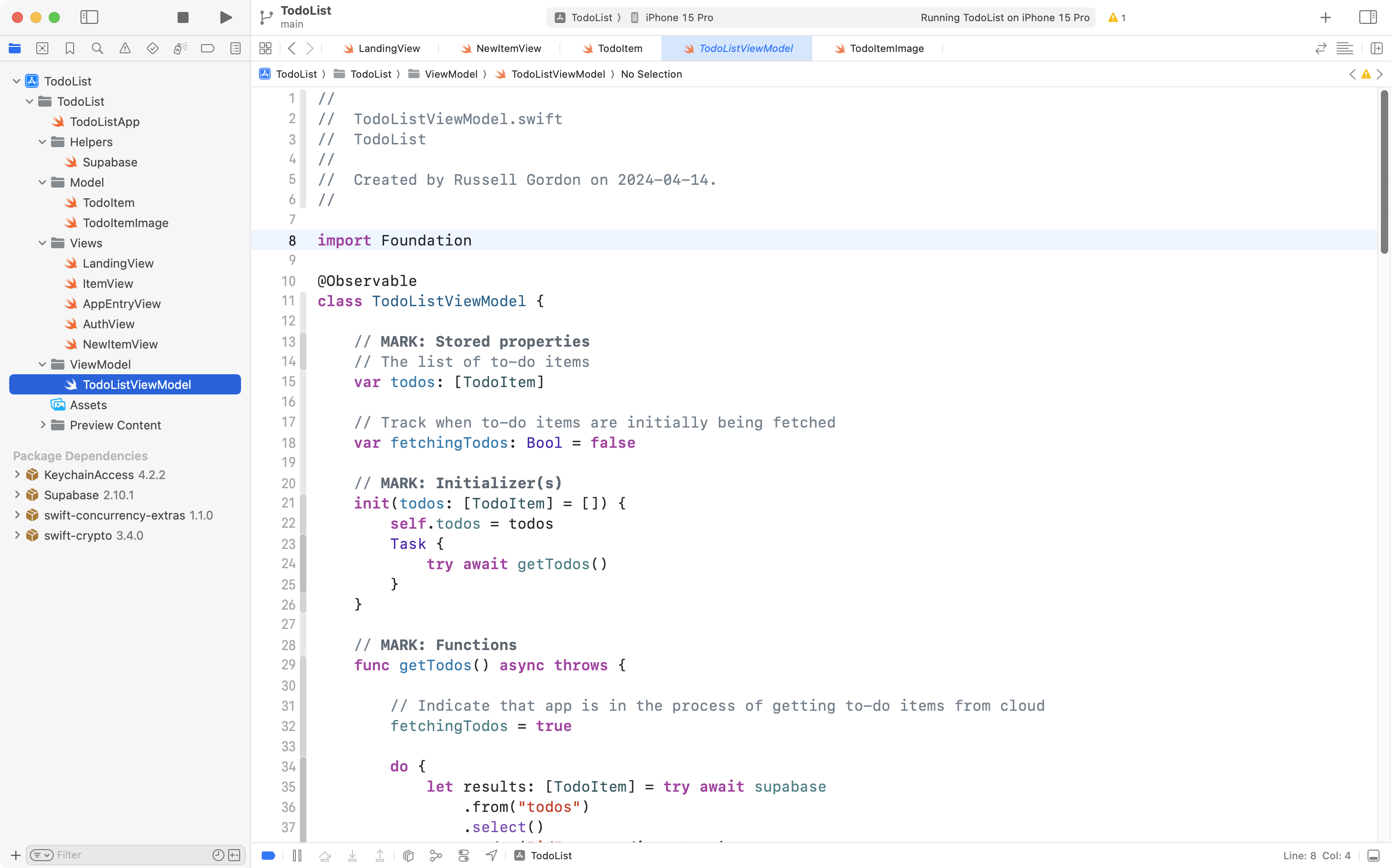Run the TodoList project with play button
1391x868 pixels.
tap(225, 17)
